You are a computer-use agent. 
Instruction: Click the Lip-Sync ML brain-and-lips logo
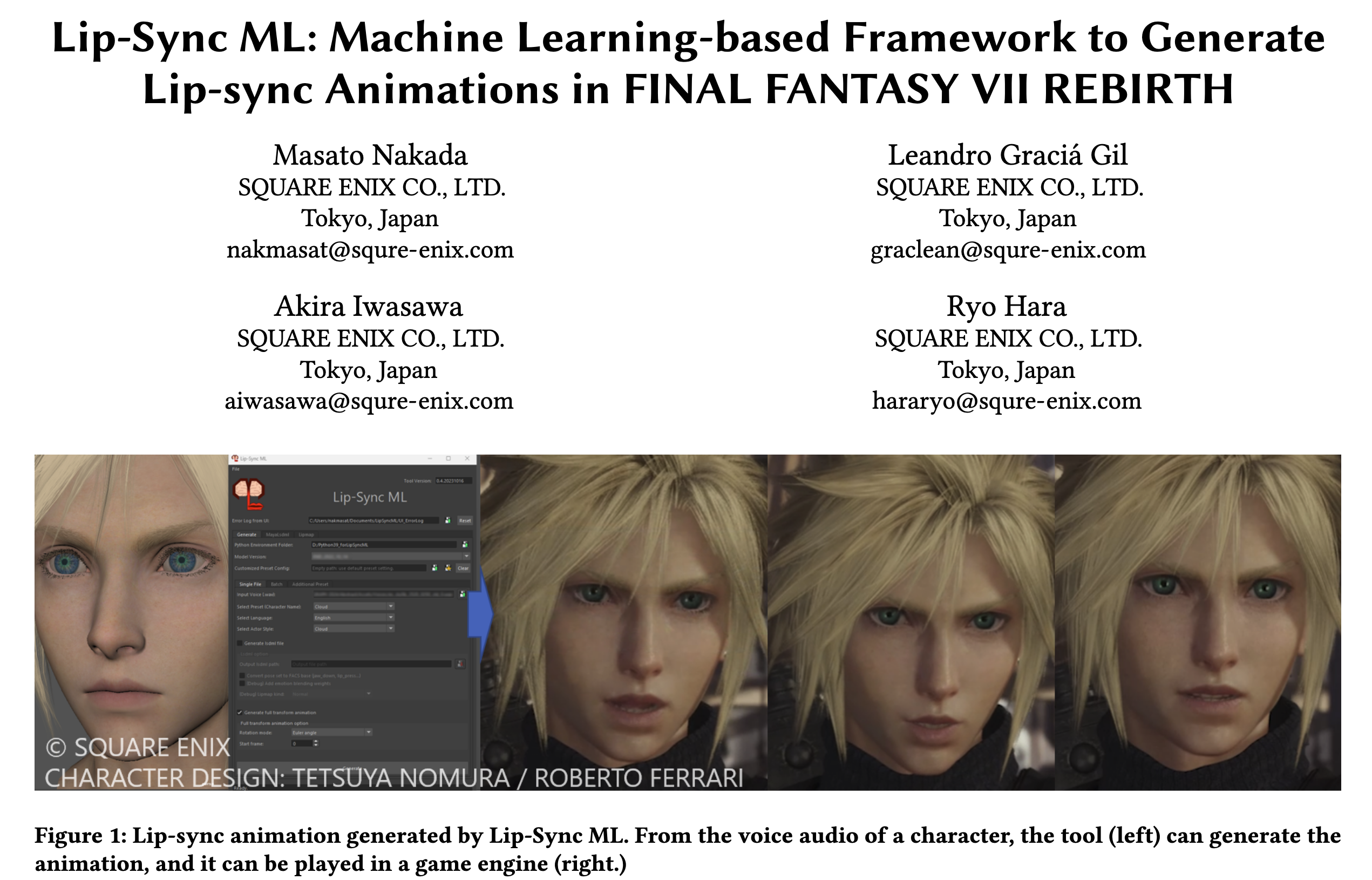click(248, 493)
